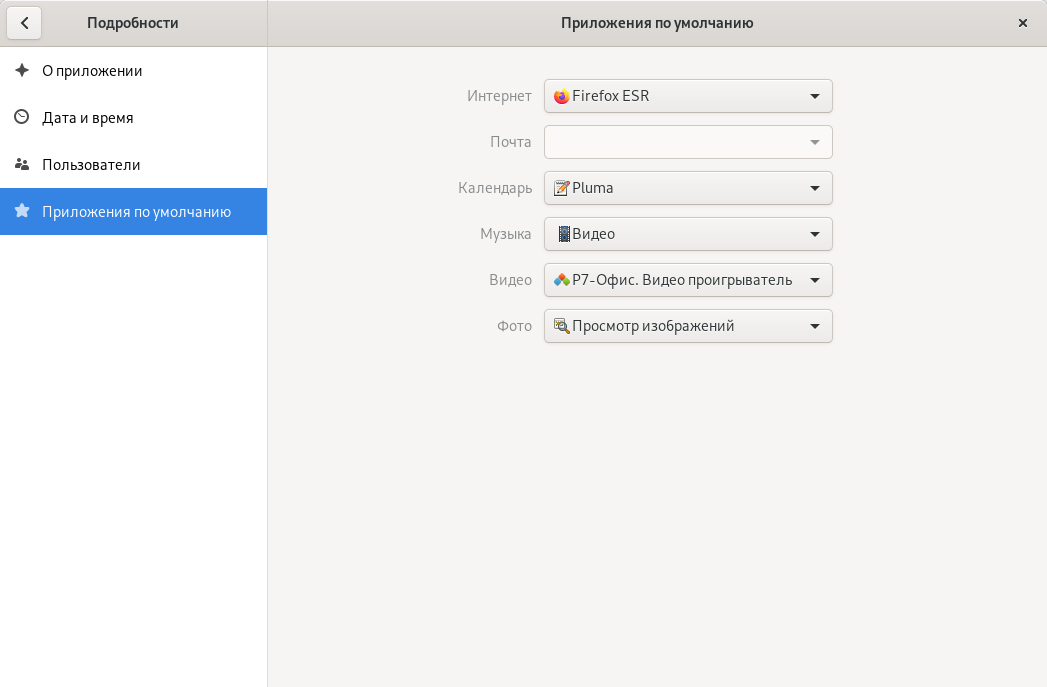The height and width of the screenshot is (687, 1047).
Task: Click the image viewer icon in Фото field
Action: pyautogui.click(x=562, y=326)
